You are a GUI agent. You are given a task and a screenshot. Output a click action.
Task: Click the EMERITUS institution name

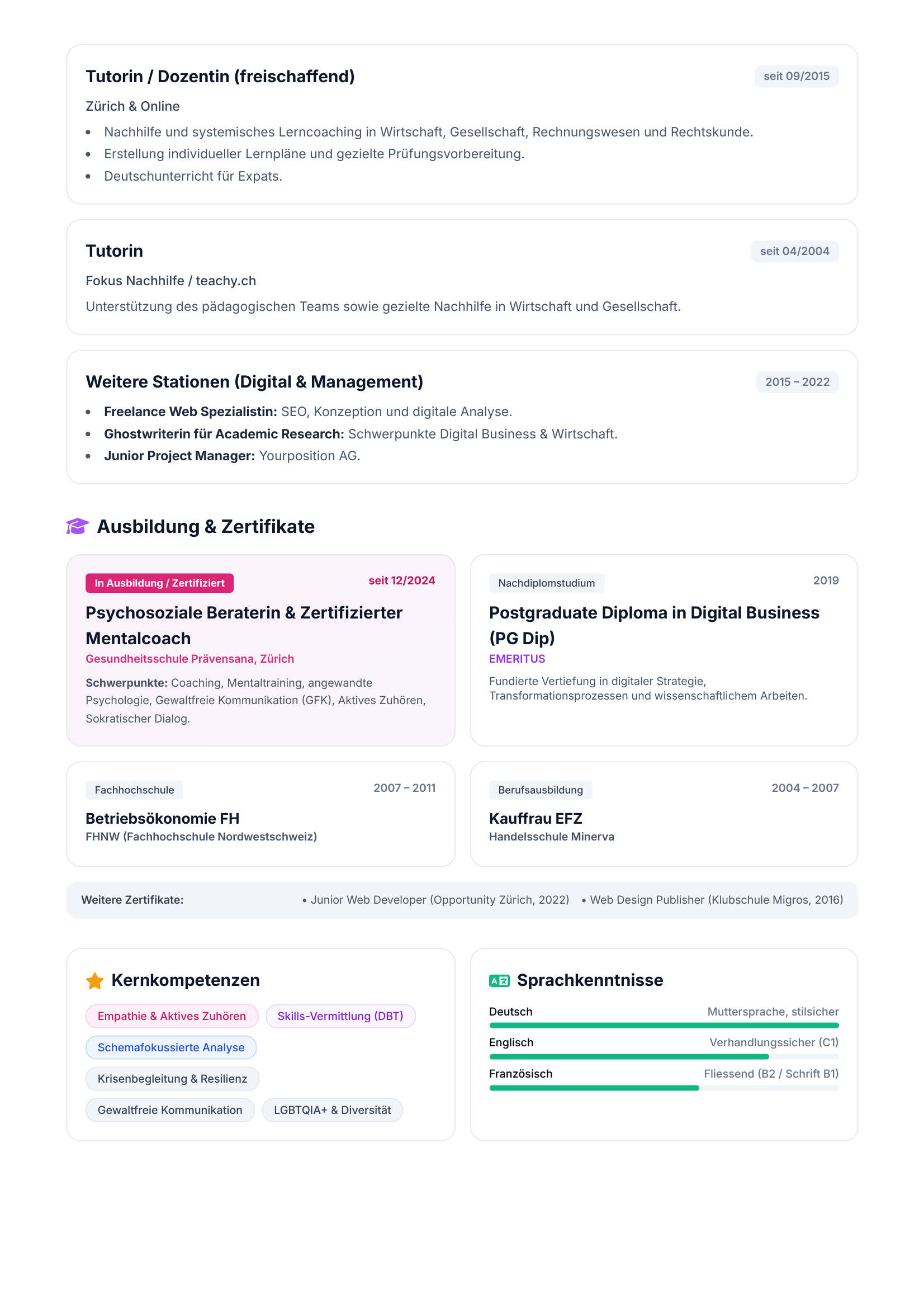point(517,659)
